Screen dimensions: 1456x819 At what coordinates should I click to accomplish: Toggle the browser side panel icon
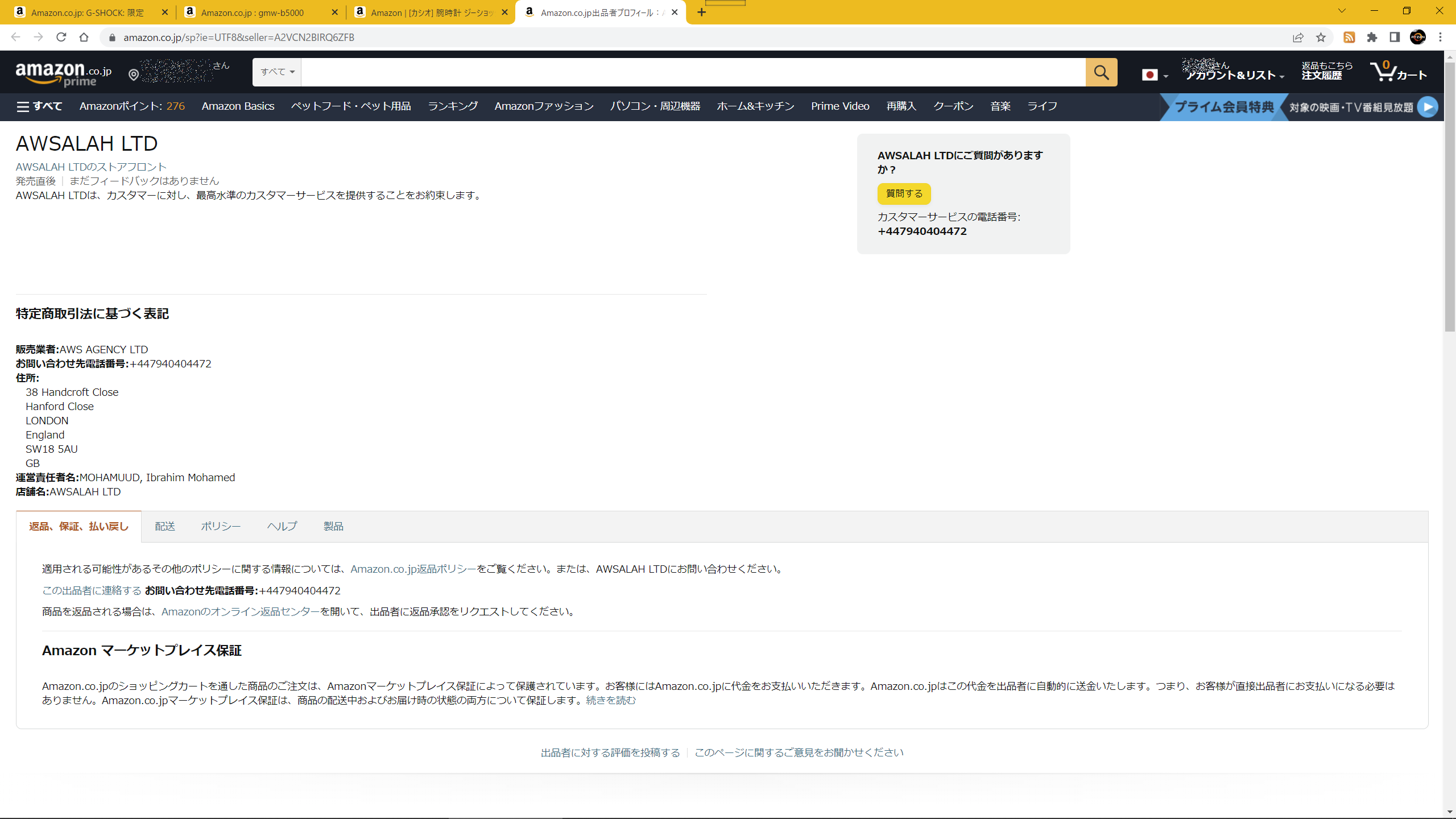1395,38
